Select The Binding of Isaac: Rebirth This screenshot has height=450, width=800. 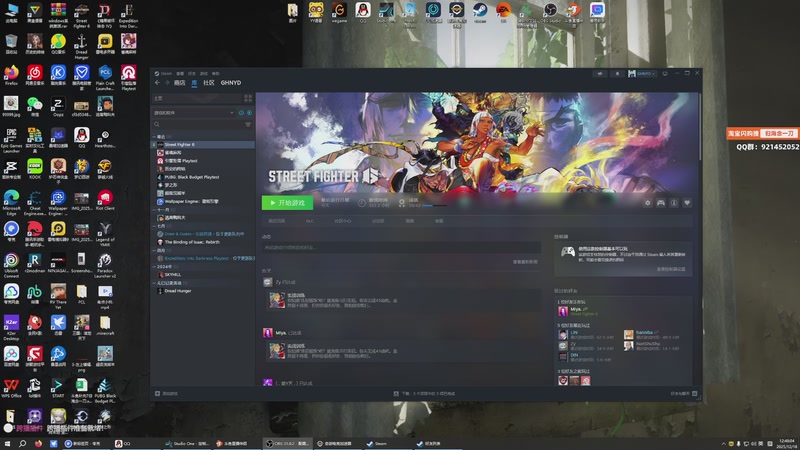click(203, 242)
